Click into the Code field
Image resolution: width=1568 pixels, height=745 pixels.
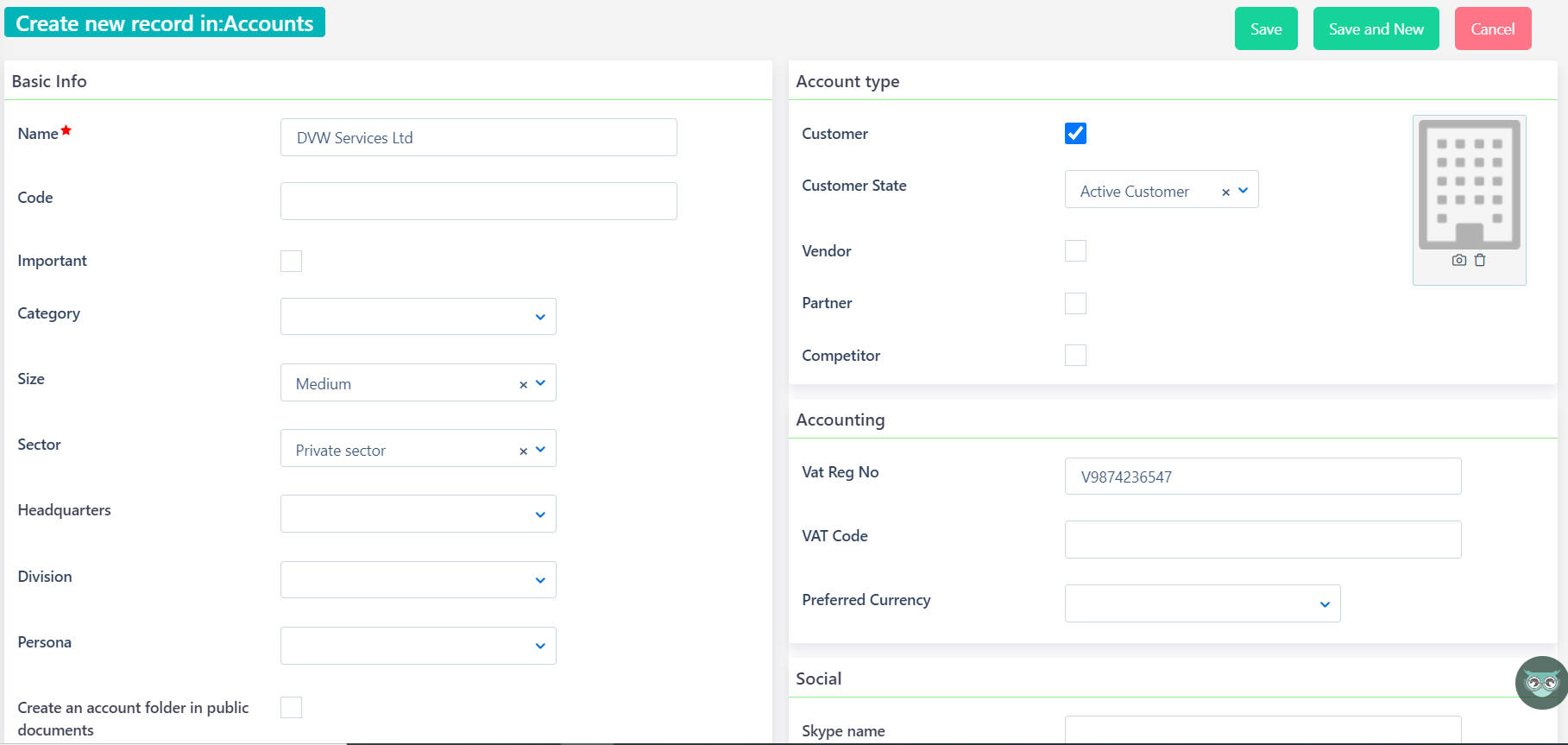point(479,201)
